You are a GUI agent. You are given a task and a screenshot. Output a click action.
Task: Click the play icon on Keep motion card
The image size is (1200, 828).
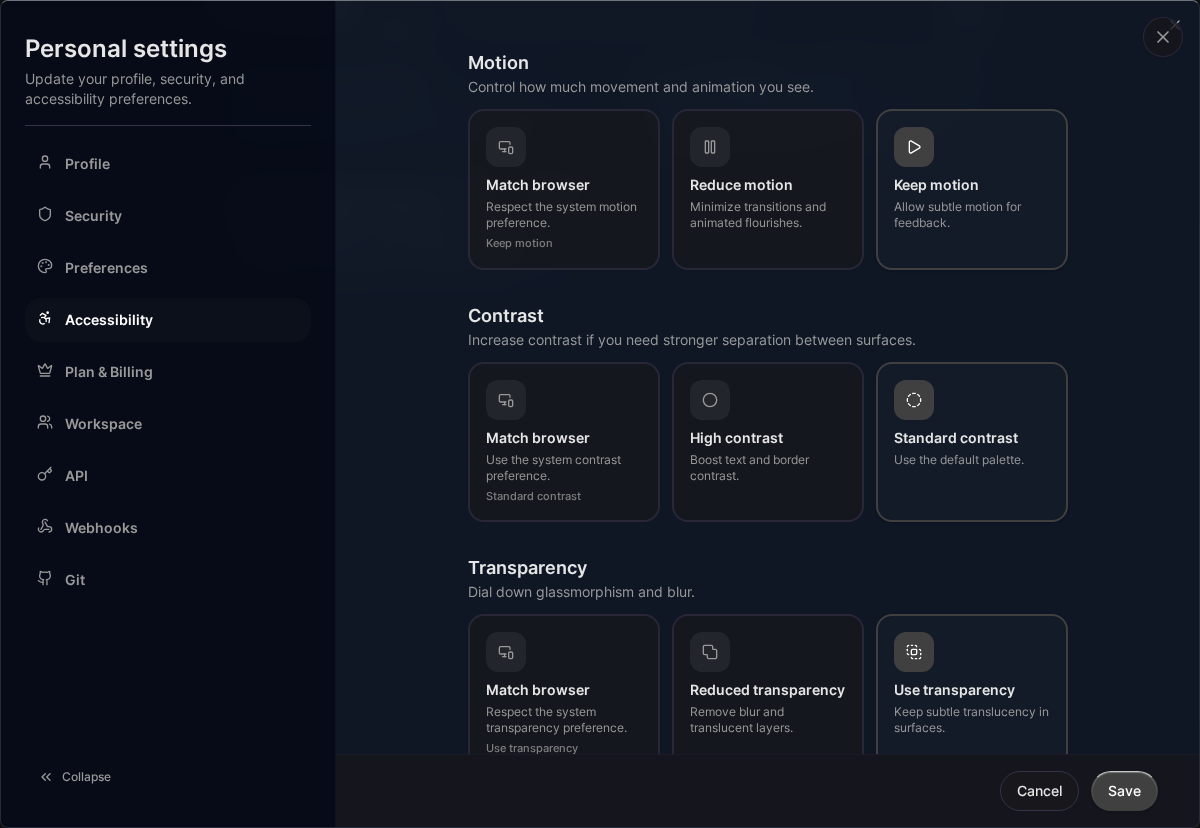[x=914, y=147]
